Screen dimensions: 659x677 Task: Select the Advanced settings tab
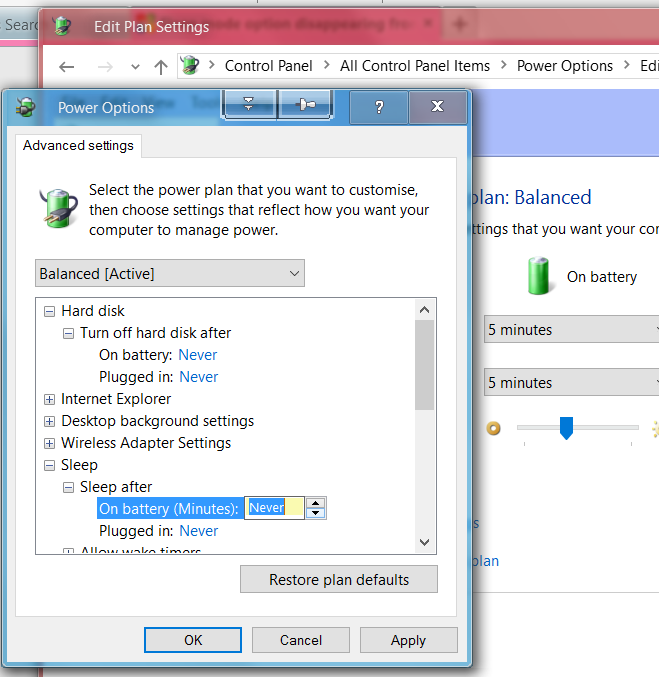78,146
